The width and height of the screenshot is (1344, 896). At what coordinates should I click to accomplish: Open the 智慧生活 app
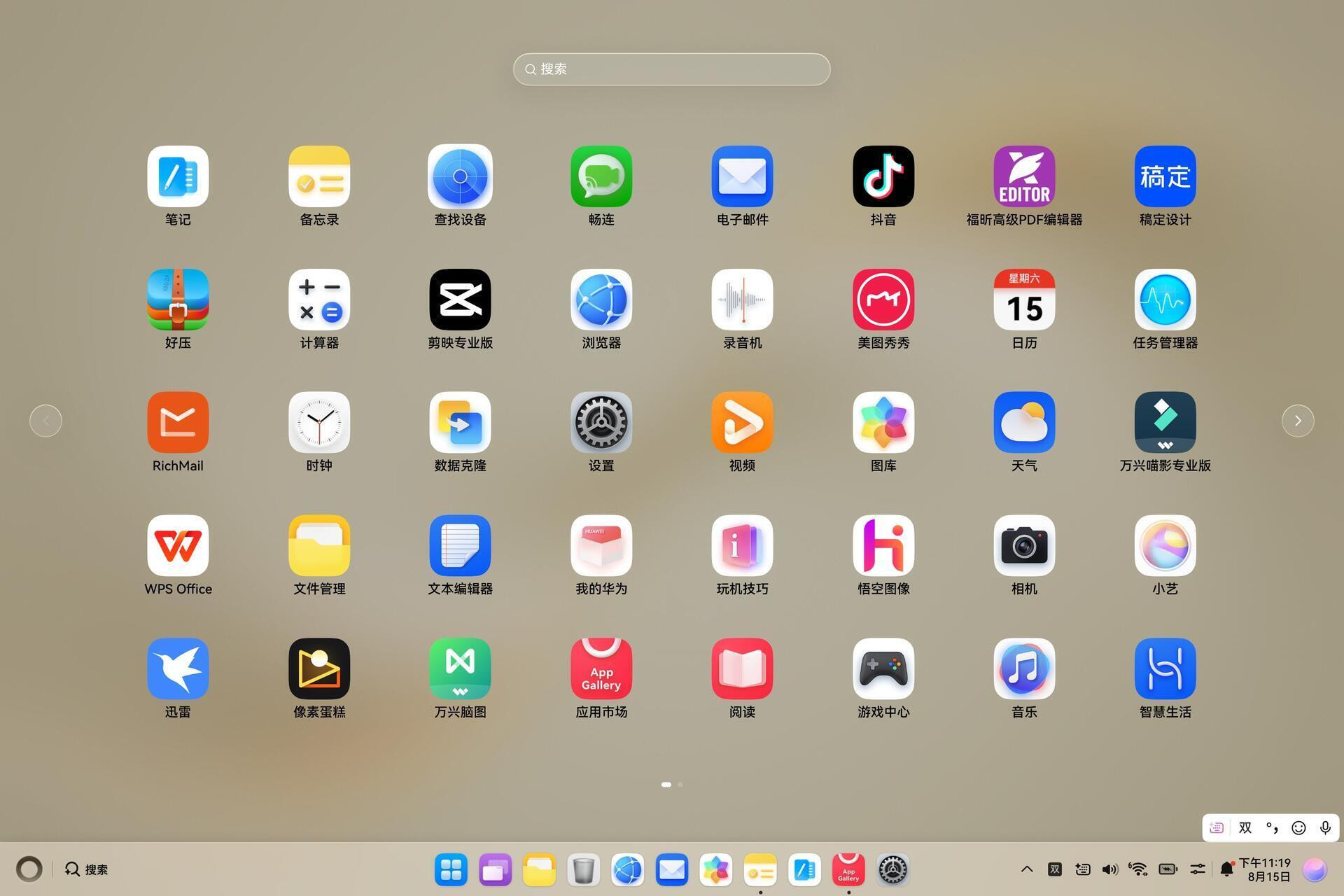click(1165, 668)
